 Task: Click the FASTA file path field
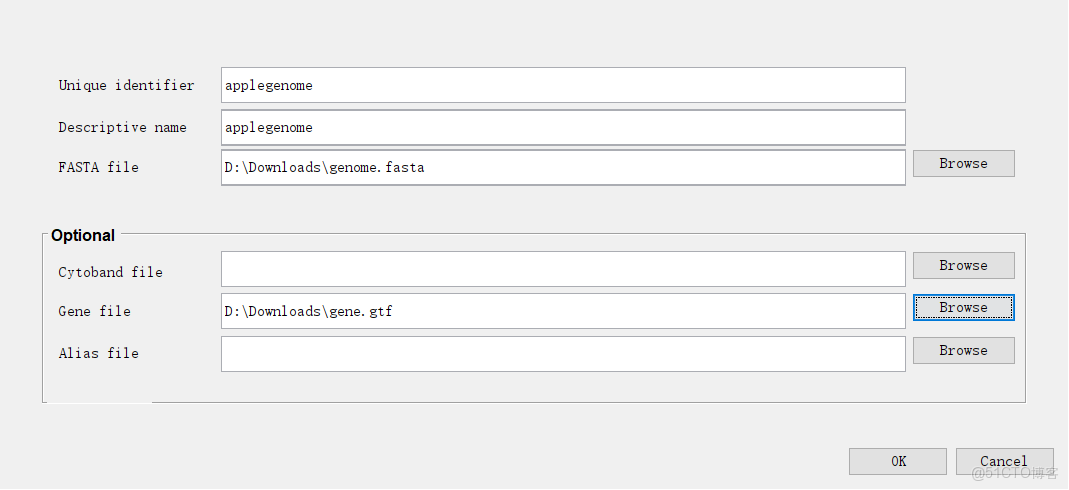click(x=563, y=167)
